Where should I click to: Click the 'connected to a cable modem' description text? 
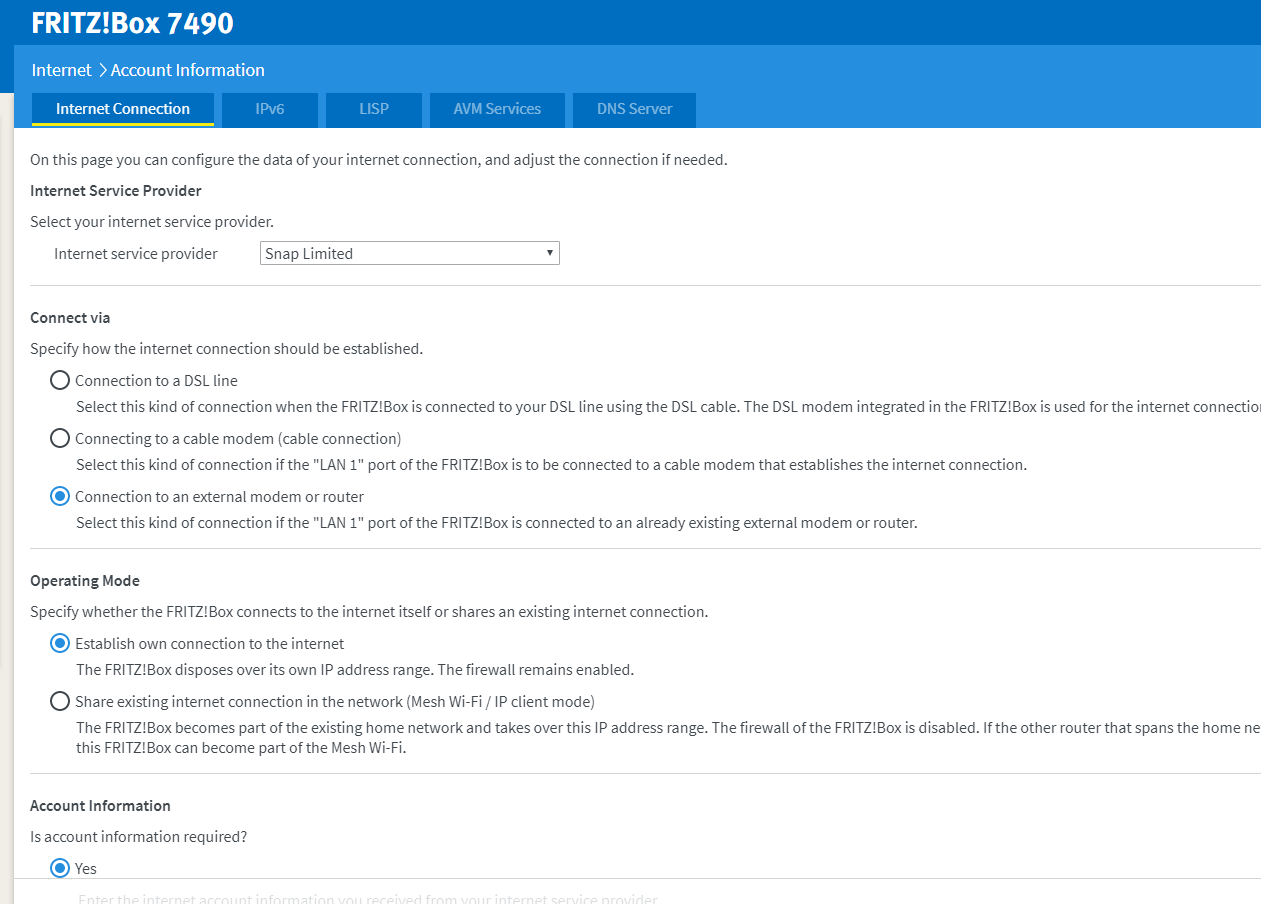(552, 465)
